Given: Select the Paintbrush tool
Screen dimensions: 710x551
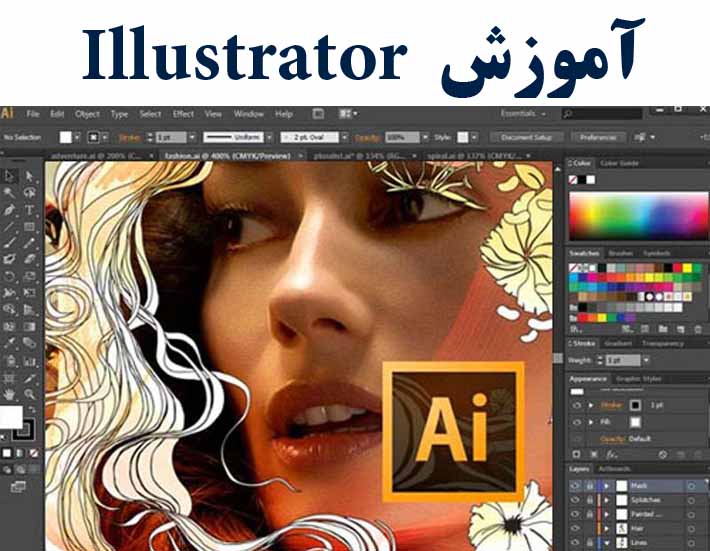Looking at the screenshot, I should click(x=10, y=243).
